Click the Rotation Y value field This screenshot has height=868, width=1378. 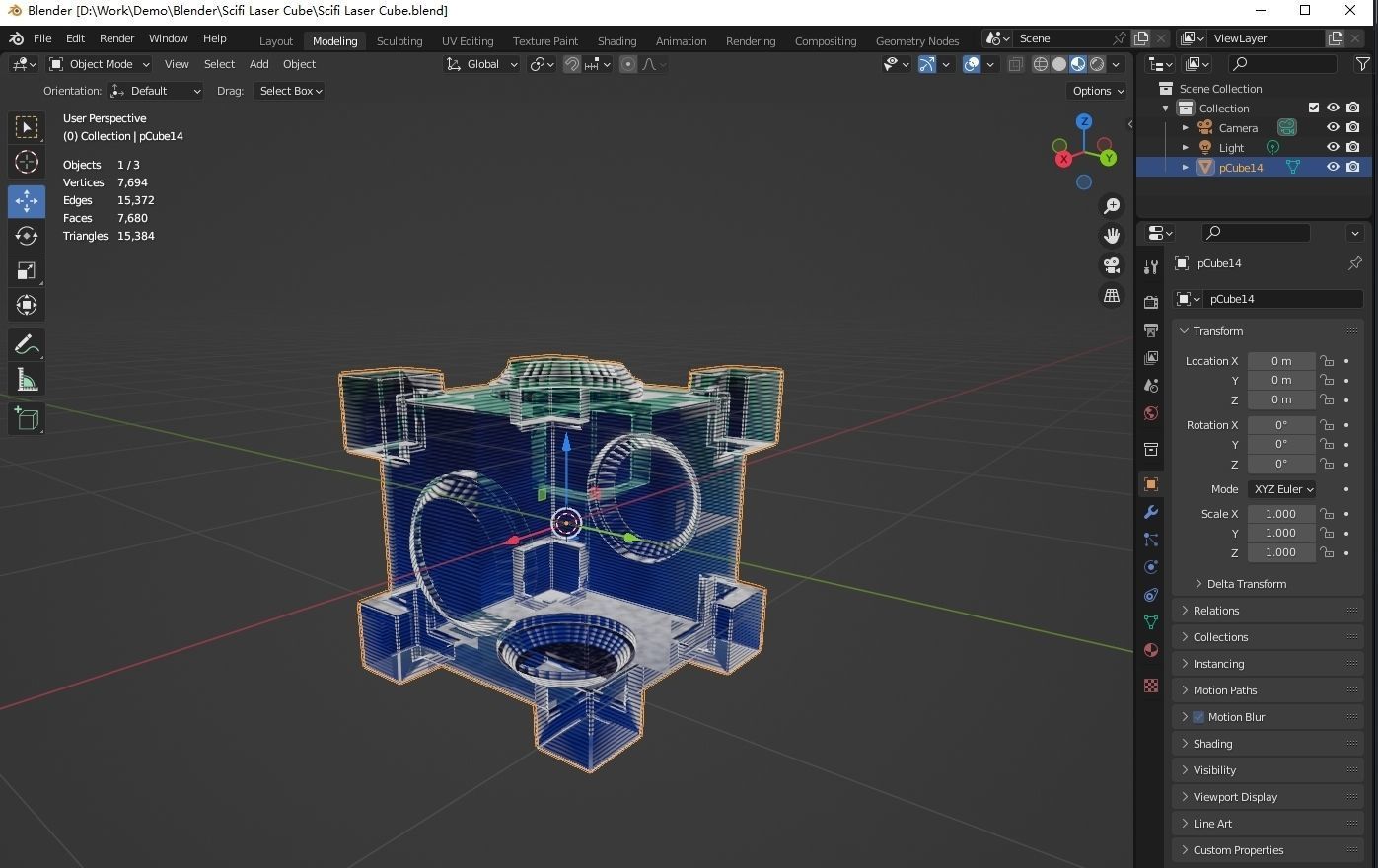(x=1281, y=444)
